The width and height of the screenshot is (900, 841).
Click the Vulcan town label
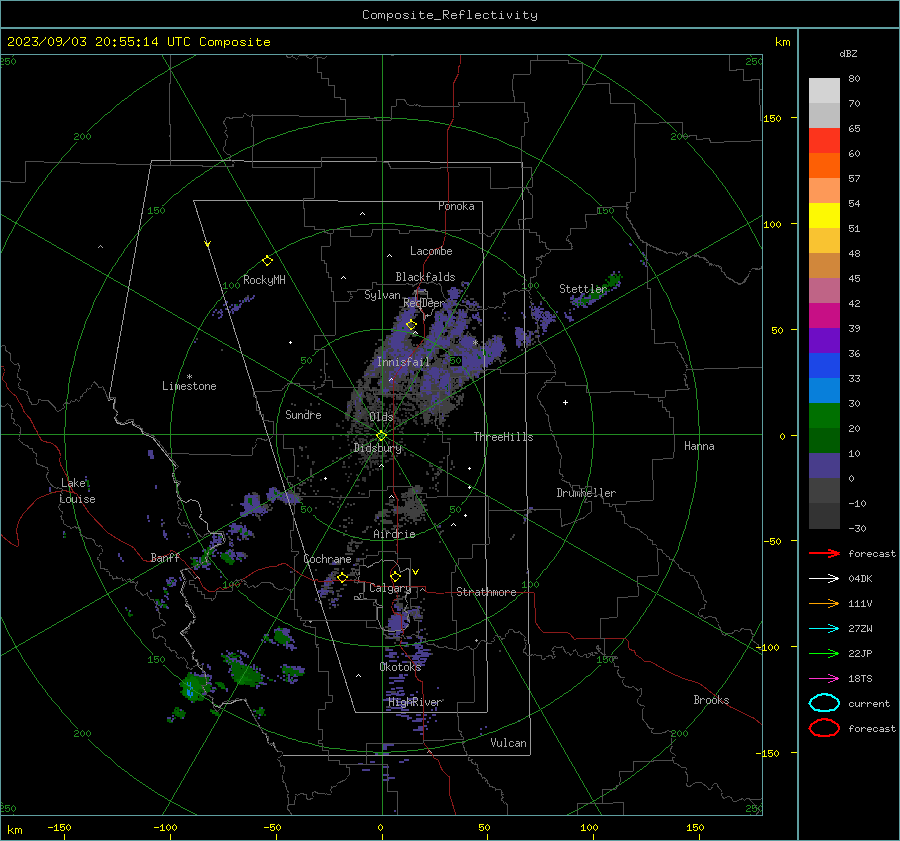tap(508, 743)
